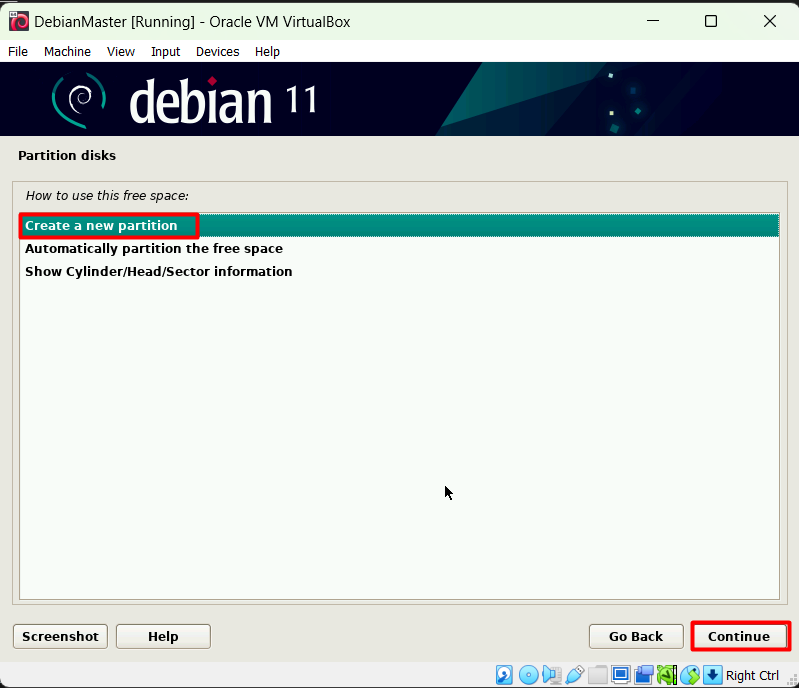
Task: Open the Help menu in menu bar
Action: (x=268, y=51)
